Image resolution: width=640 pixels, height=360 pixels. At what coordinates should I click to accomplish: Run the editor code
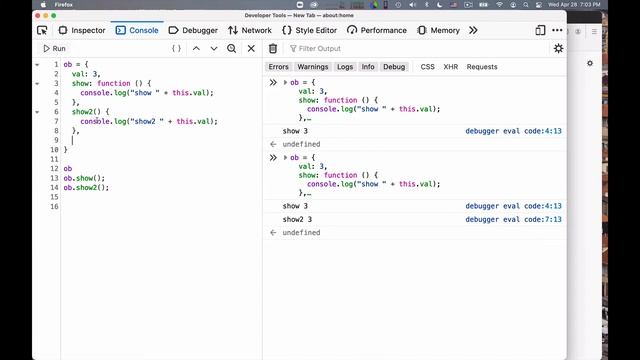click(54, 48)
